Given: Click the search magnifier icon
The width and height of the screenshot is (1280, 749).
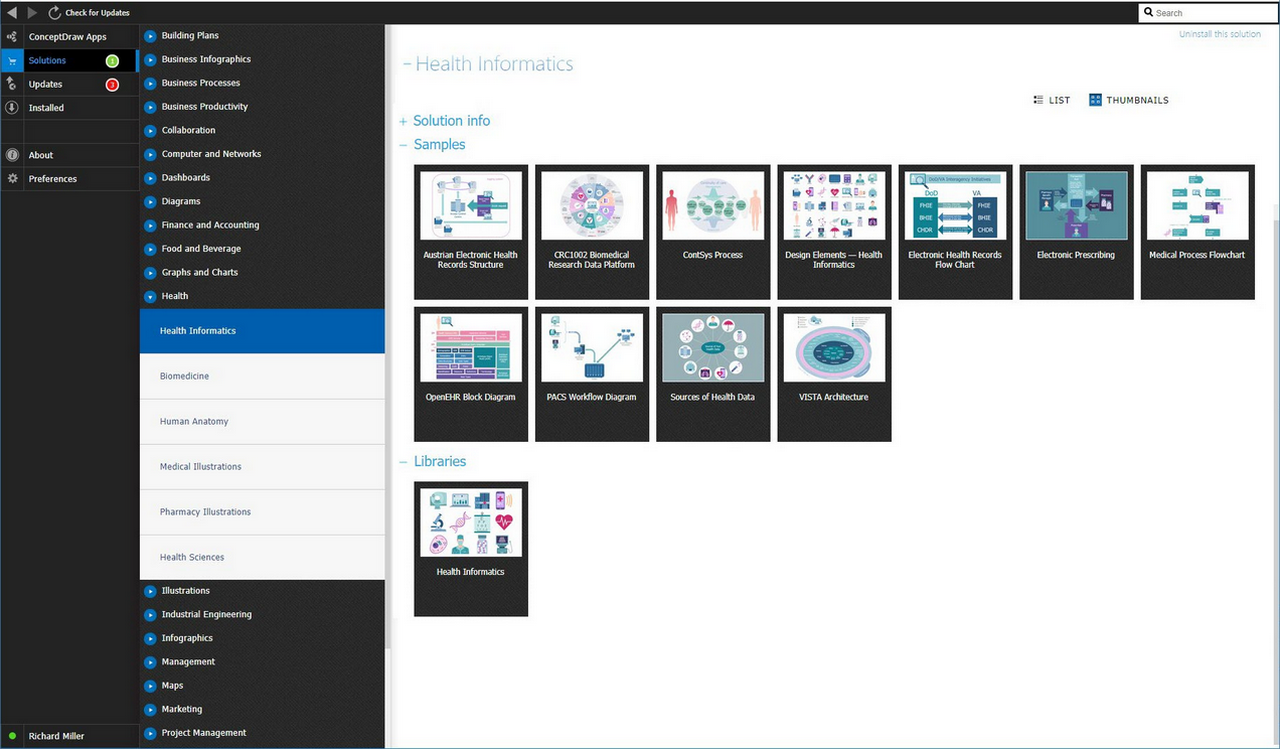Looking at the screenshot, I should coord(1148,13).
